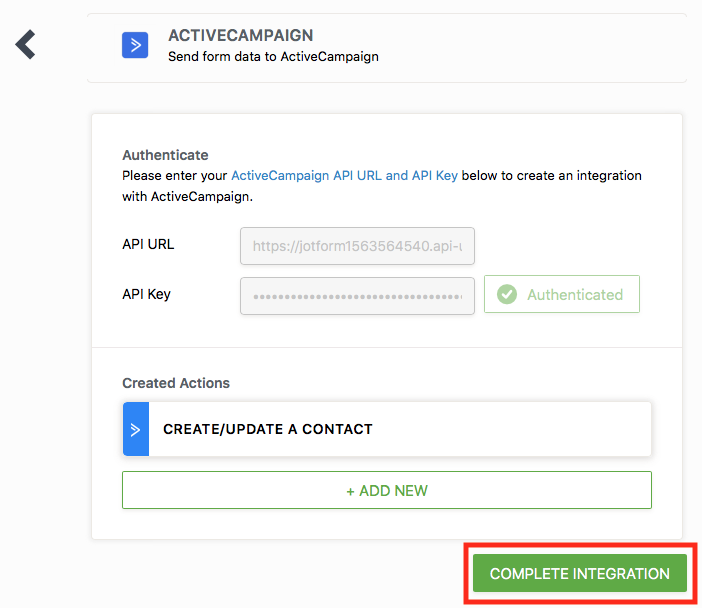Click the API URL label
Screen dimensions: 702x608
coord(148,244)
